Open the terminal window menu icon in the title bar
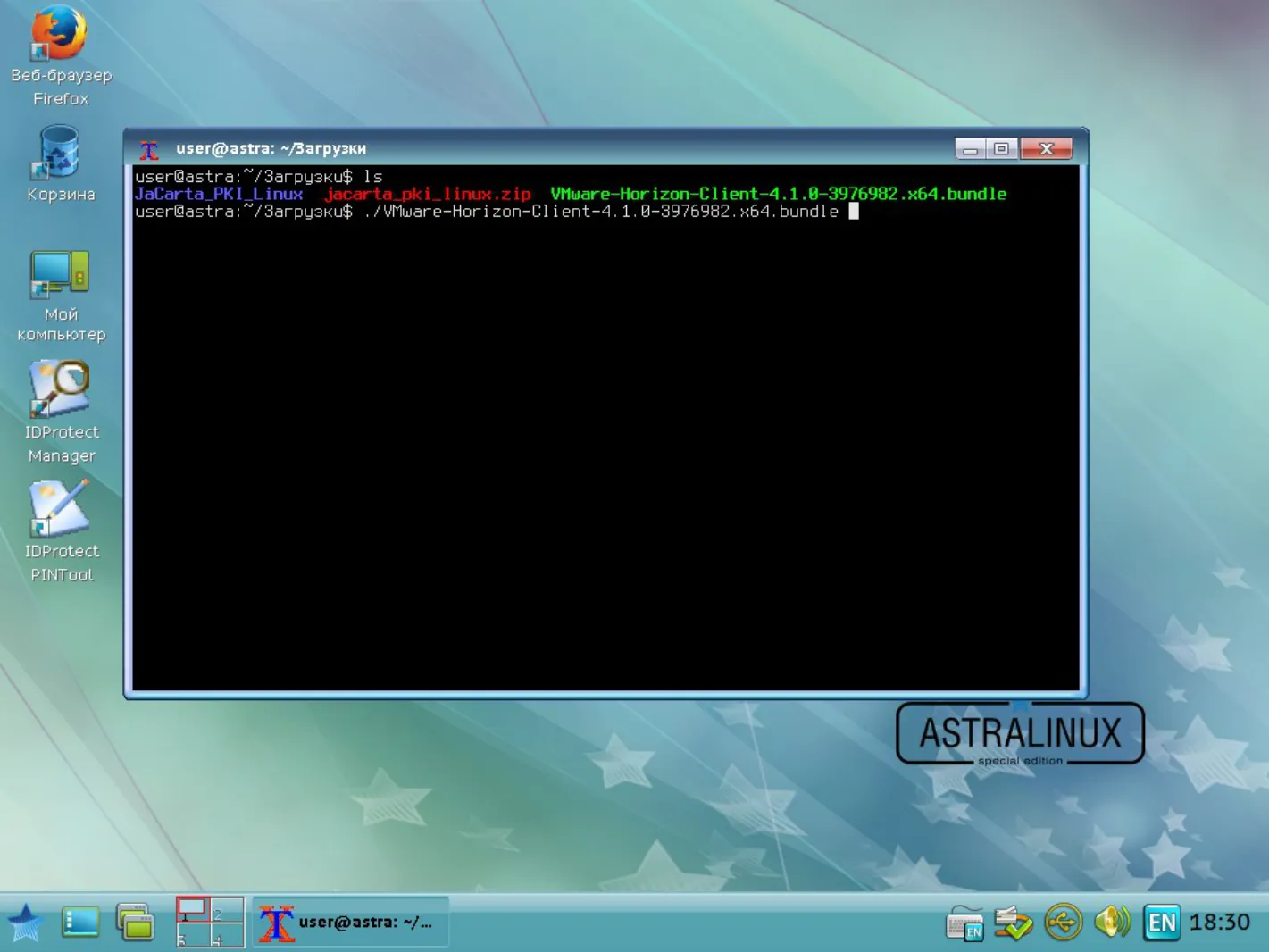The image size is (1269, 952). (149, 149)
